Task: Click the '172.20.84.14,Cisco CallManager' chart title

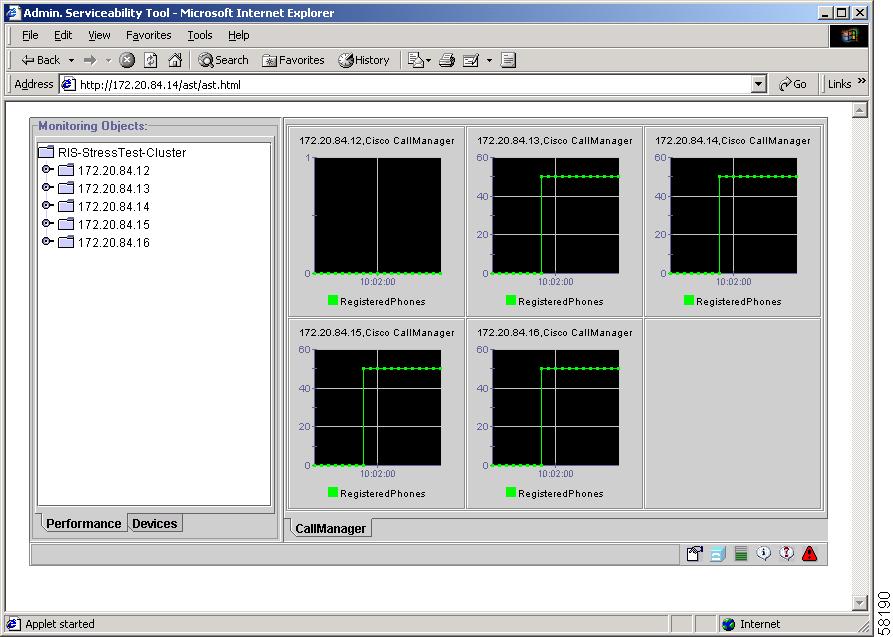Action: pyautogui.click(x=733, y=141)
